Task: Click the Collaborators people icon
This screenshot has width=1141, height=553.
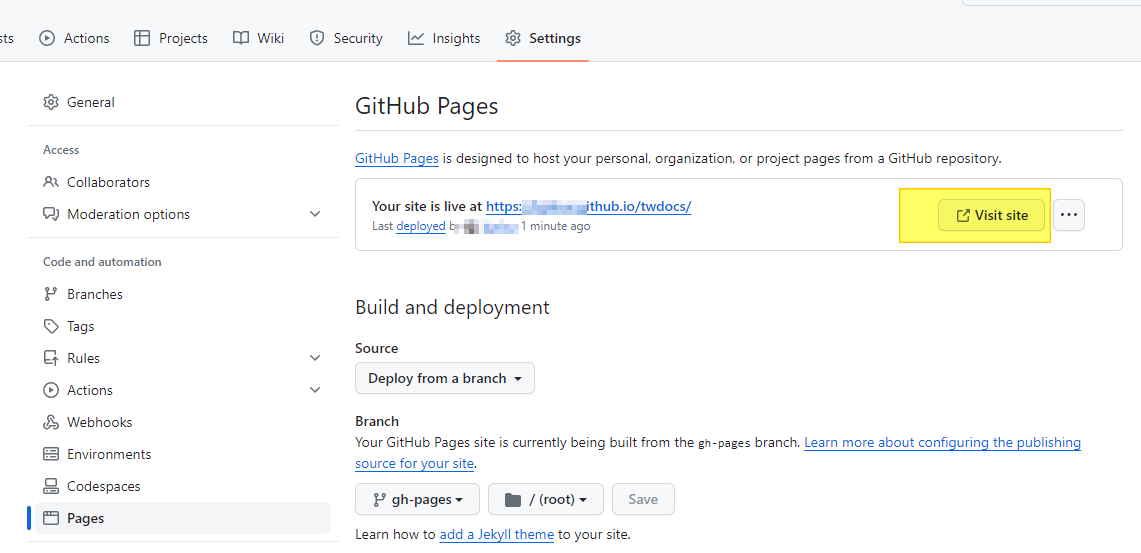Action: [50, 182]
